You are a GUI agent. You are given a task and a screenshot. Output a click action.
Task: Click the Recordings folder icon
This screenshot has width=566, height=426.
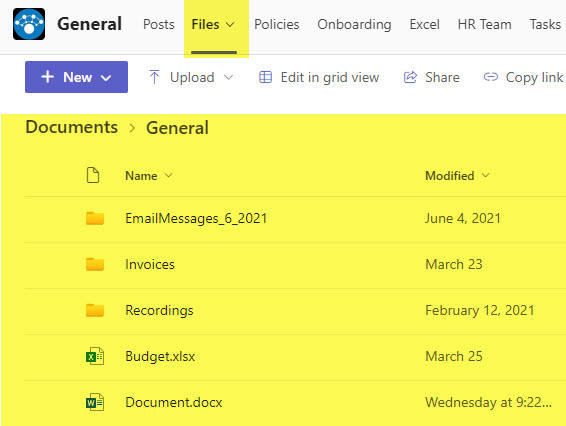(x=95, y=310)
